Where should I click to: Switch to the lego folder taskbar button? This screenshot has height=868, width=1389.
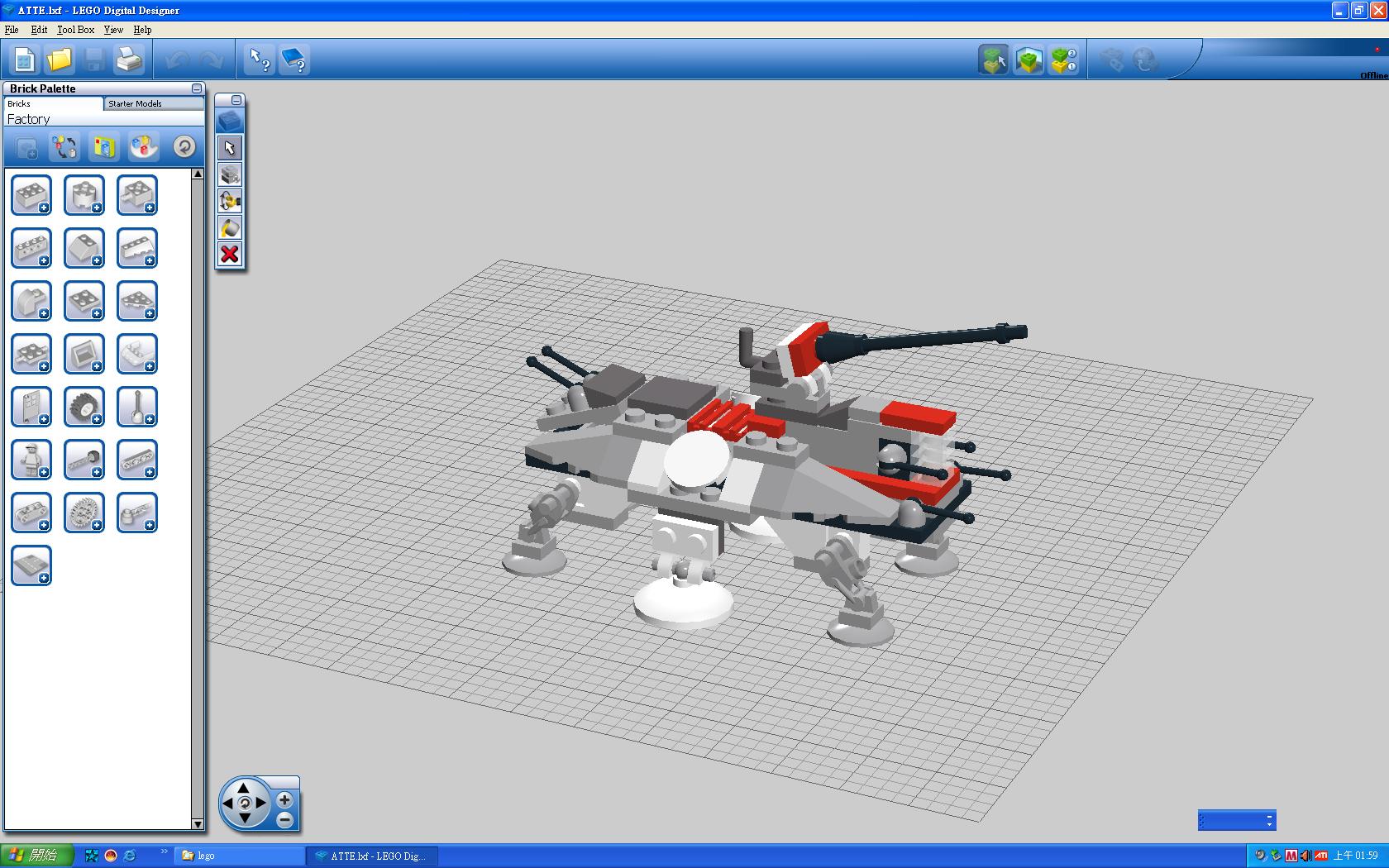(240, 856)
